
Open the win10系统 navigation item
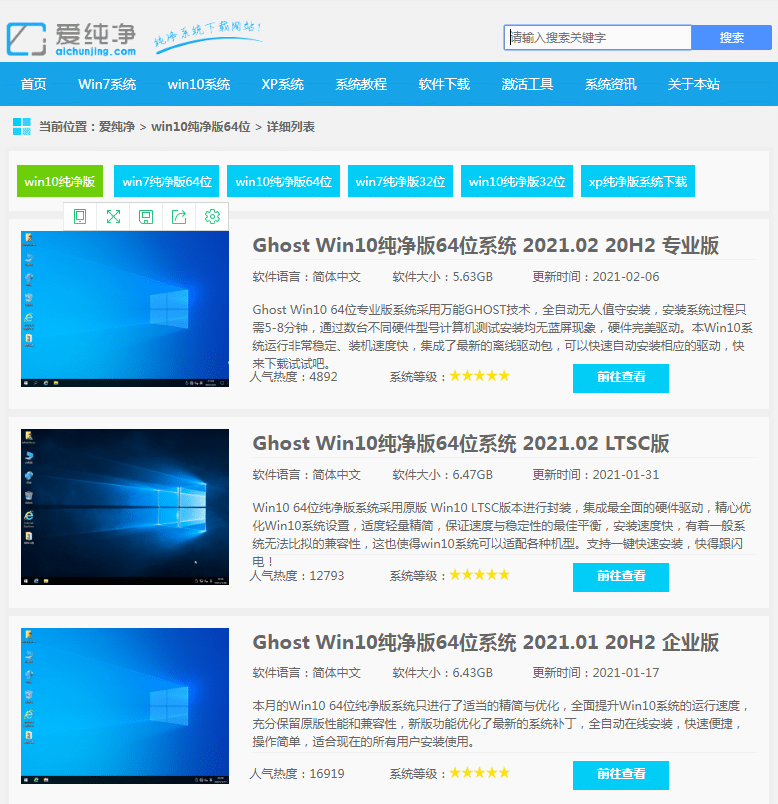198,84
